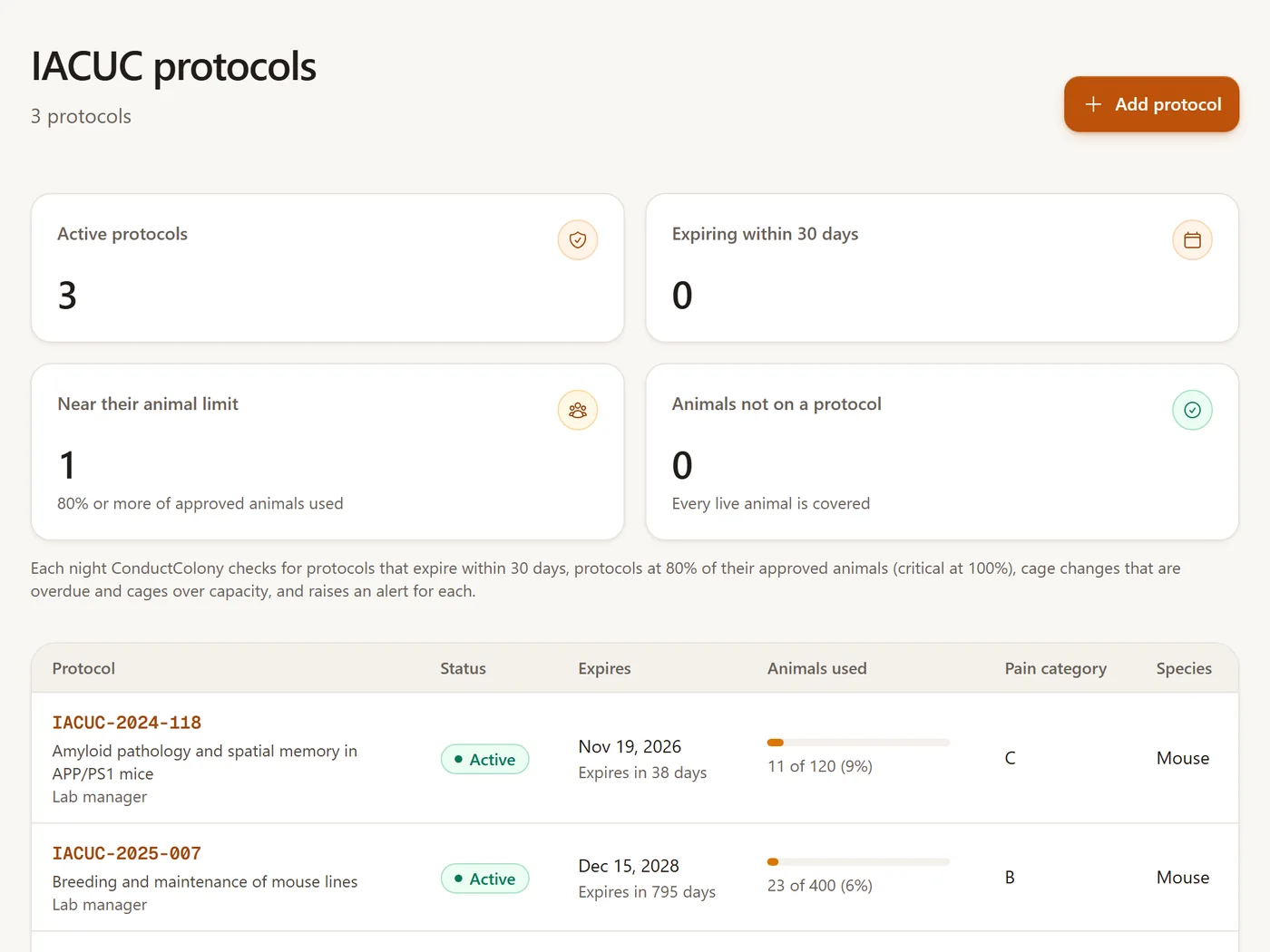1270x952 pixels.
Task: Click the Active badge for IACUC-2025-007
Action: [x=484, y=879]
